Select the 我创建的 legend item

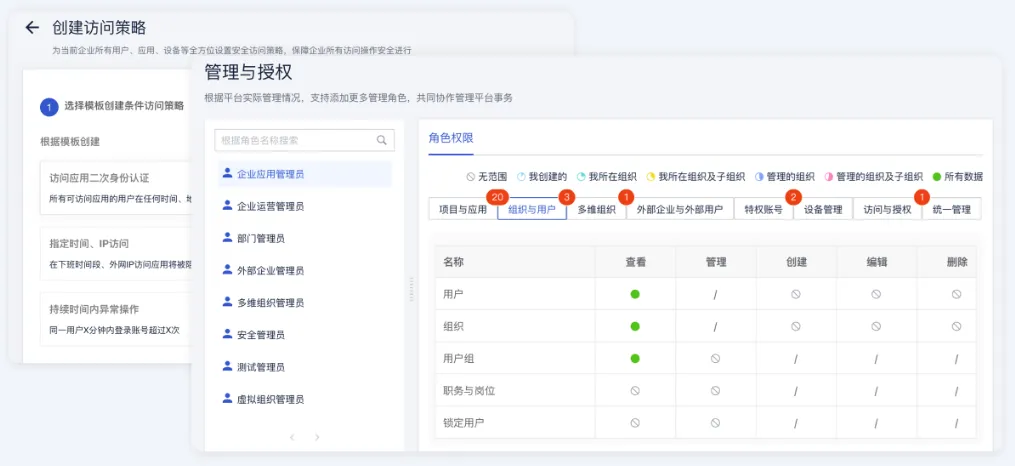(x=542, y=177)
